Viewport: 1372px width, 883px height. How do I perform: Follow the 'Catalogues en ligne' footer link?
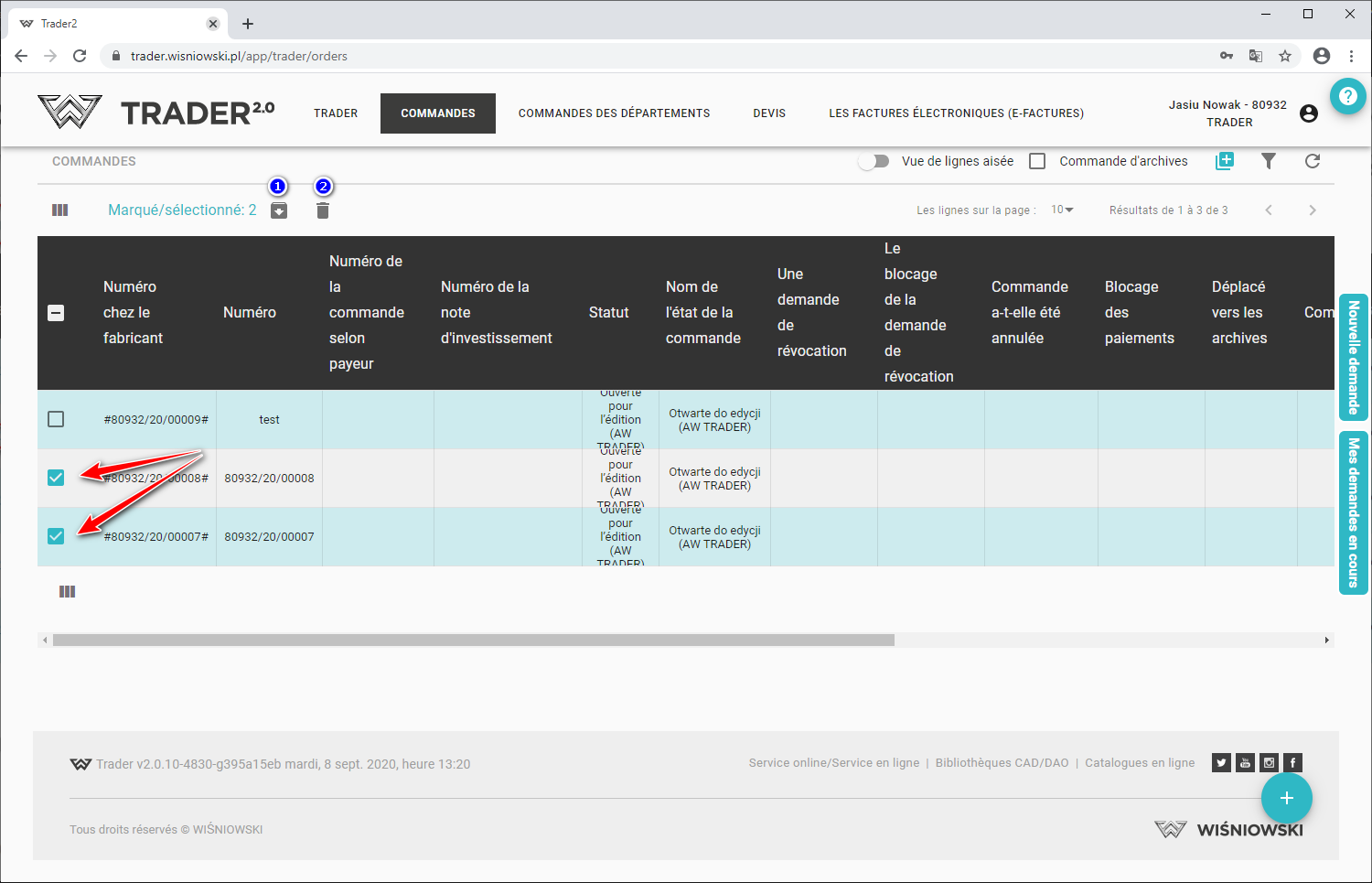1140,763
